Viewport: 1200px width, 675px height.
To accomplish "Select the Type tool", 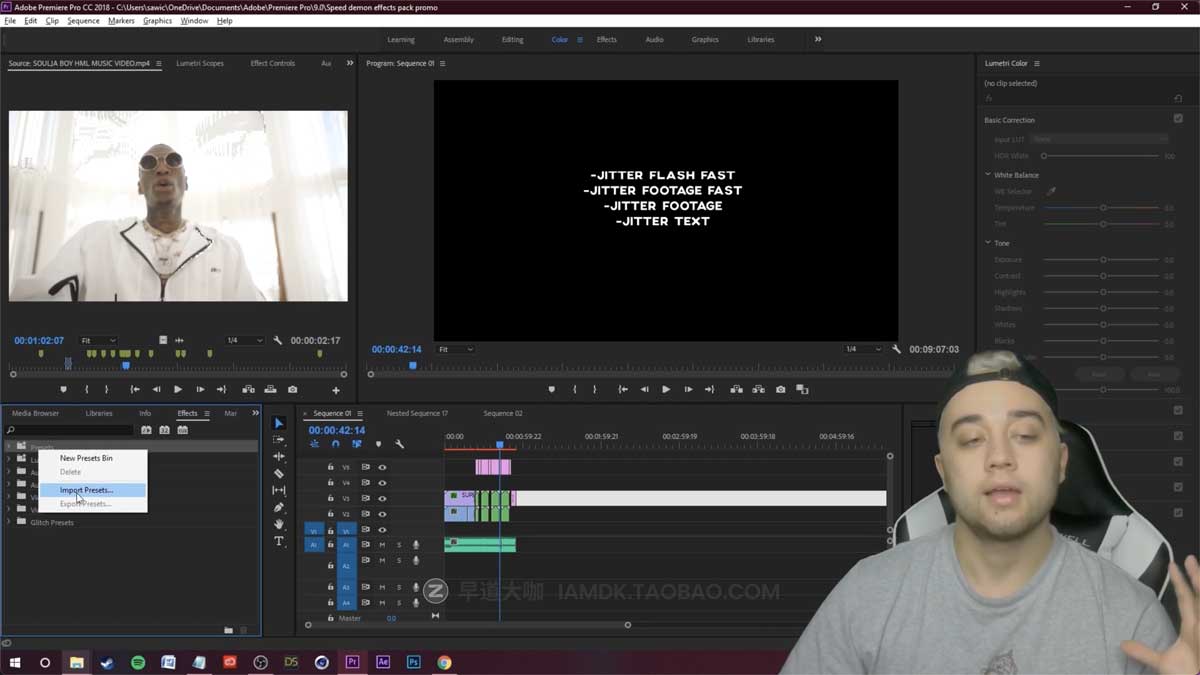I will tap(279, 541).
